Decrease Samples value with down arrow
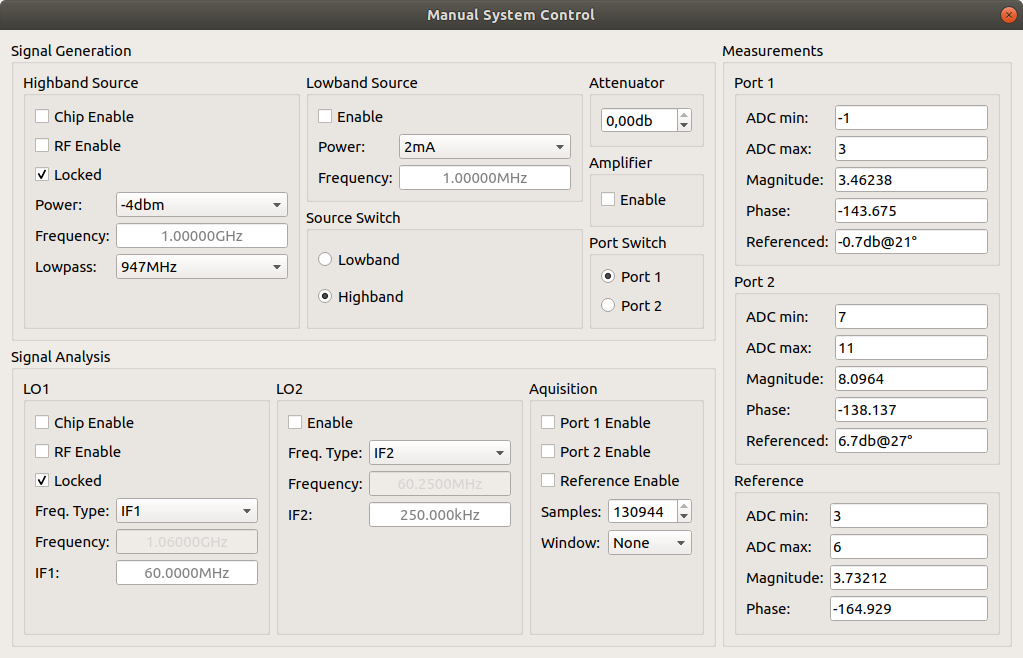Image resolution: width=1023 pixels, height=658 pixels. pyautogui.click(x=684, y=517)
